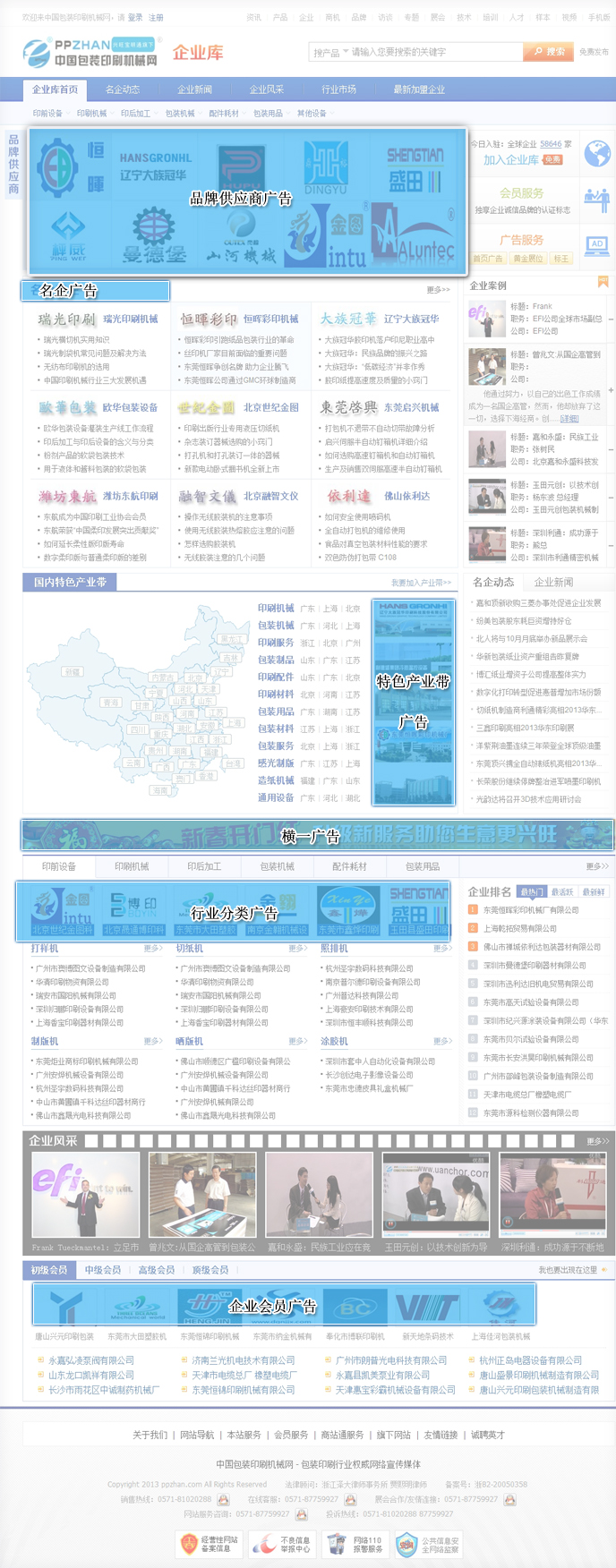The height and width of the screenshot is (1568, 616).
Task: Open the 搜产品 search type dropdown
Action: [x=330, y=52]
